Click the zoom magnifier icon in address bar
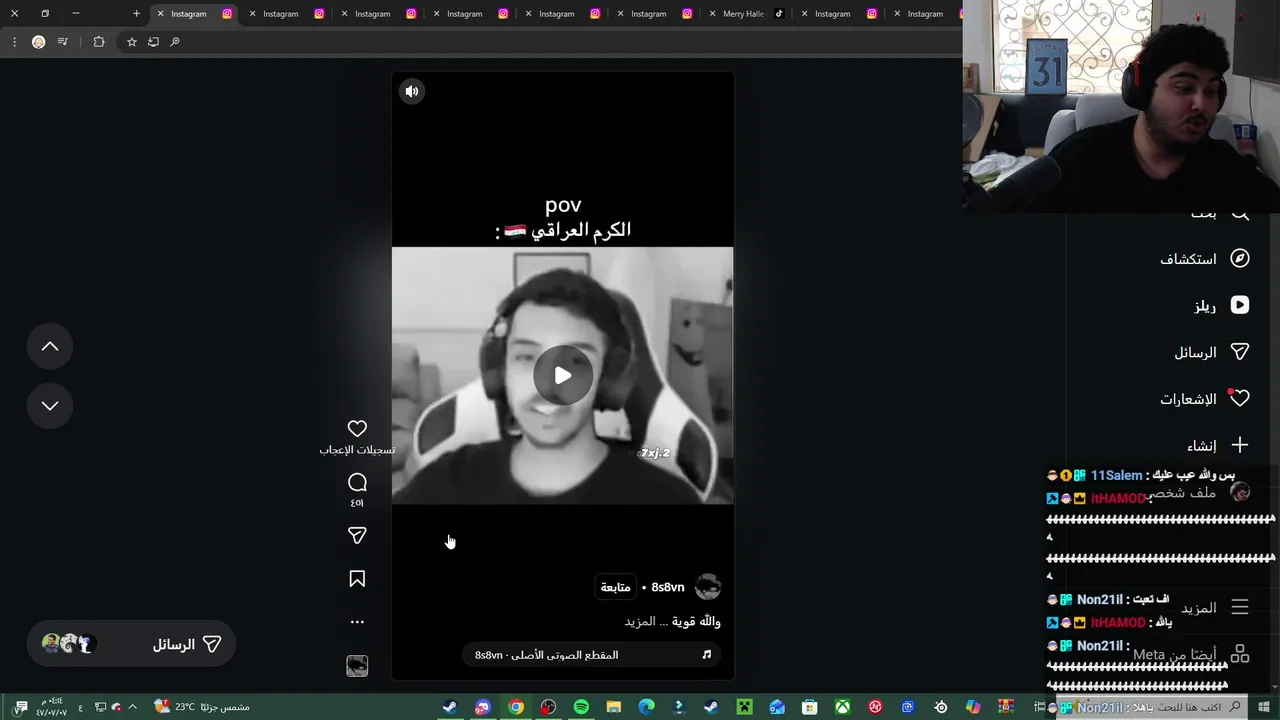 (x=175, y=42)
